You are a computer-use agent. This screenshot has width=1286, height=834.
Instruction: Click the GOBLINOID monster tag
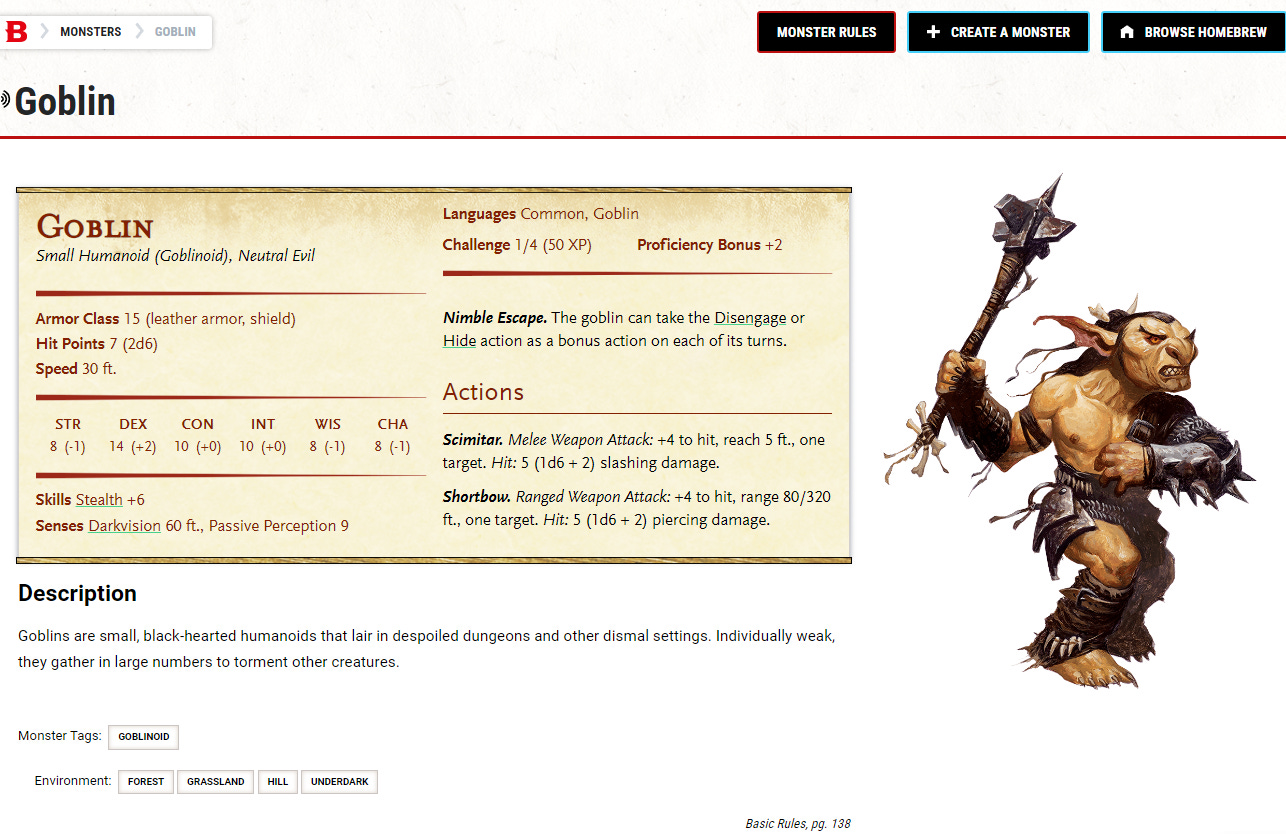point(143,737)
